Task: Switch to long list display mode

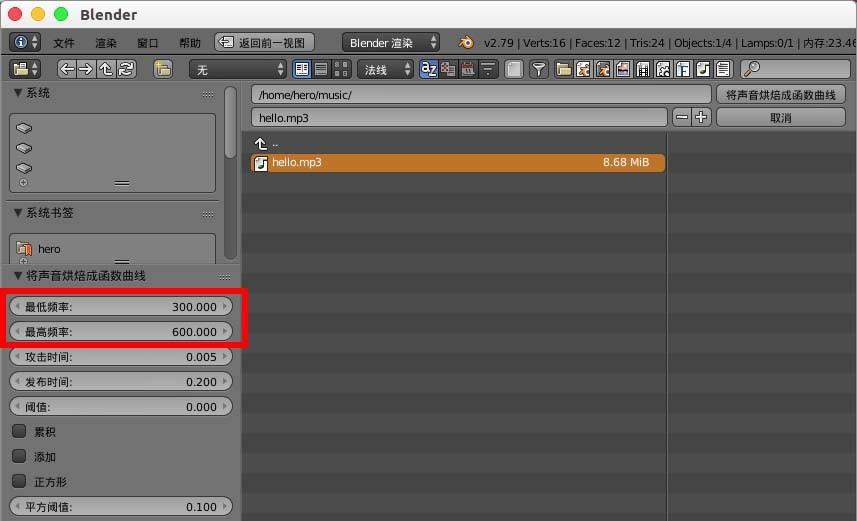Action: click(x=321, y=69)
